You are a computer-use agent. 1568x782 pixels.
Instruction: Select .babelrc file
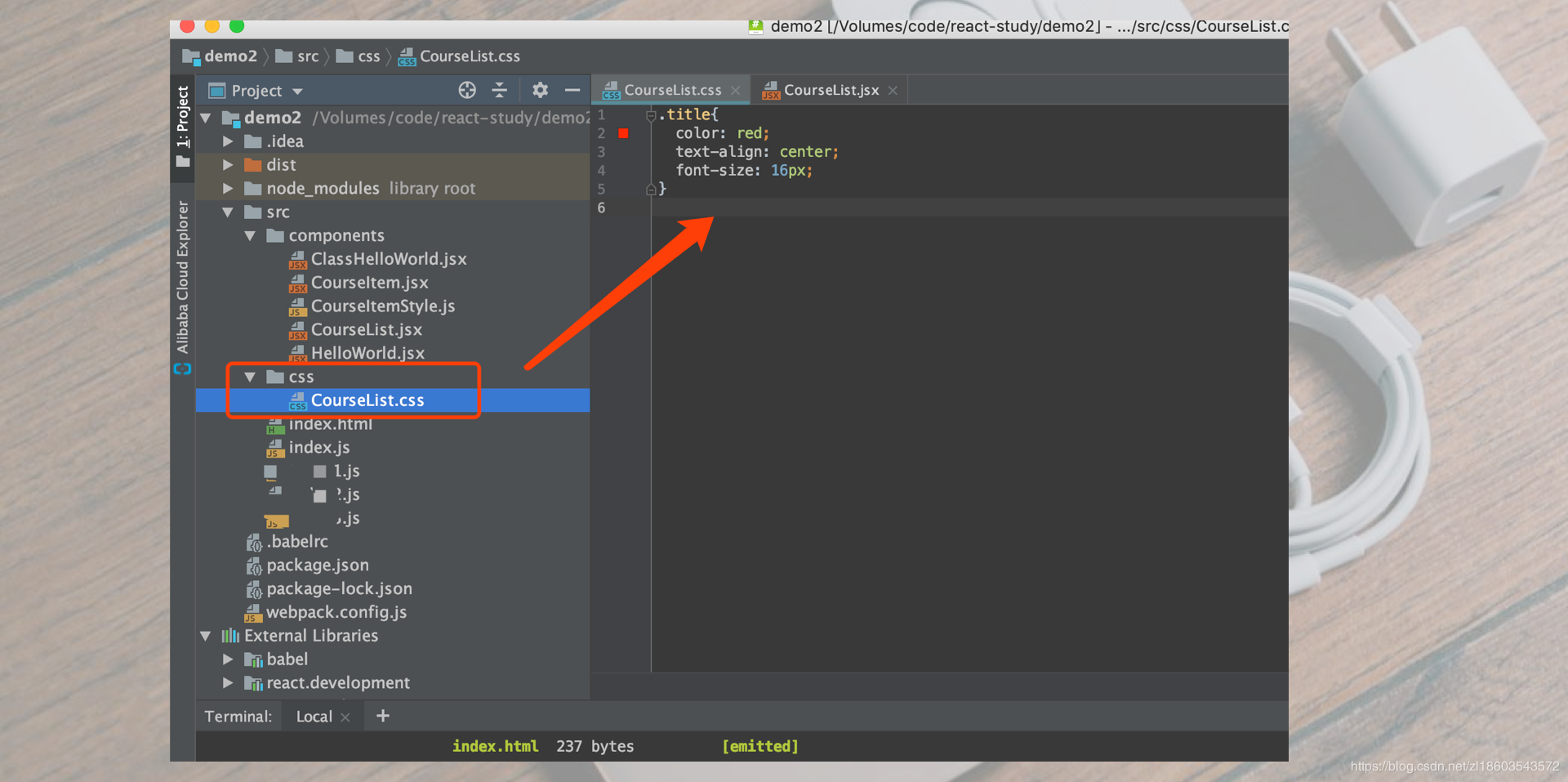pyautogui.click(x=297, y=542)
